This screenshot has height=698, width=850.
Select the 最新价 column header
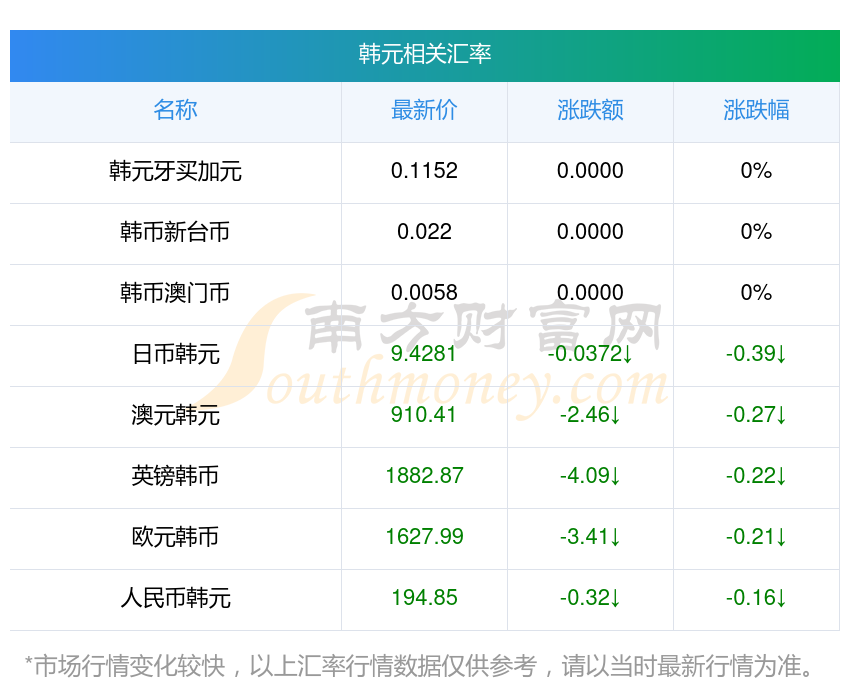click(424, 110)
